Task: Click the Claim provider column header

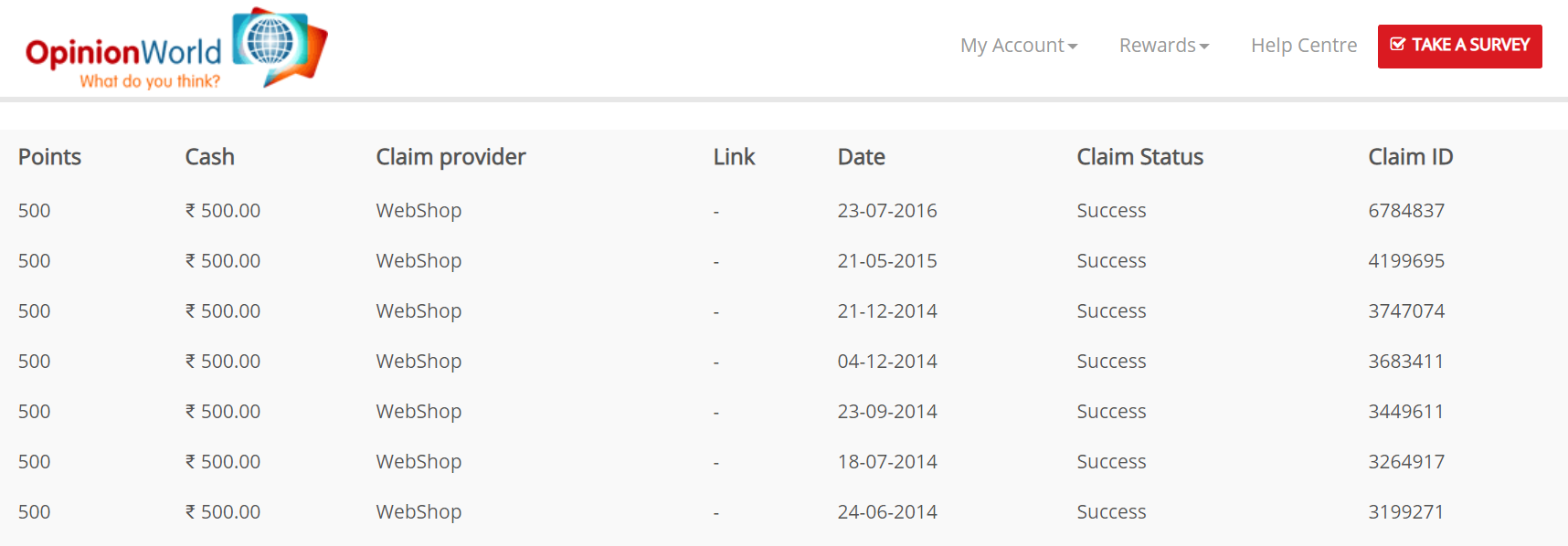Action: (450, 157)
